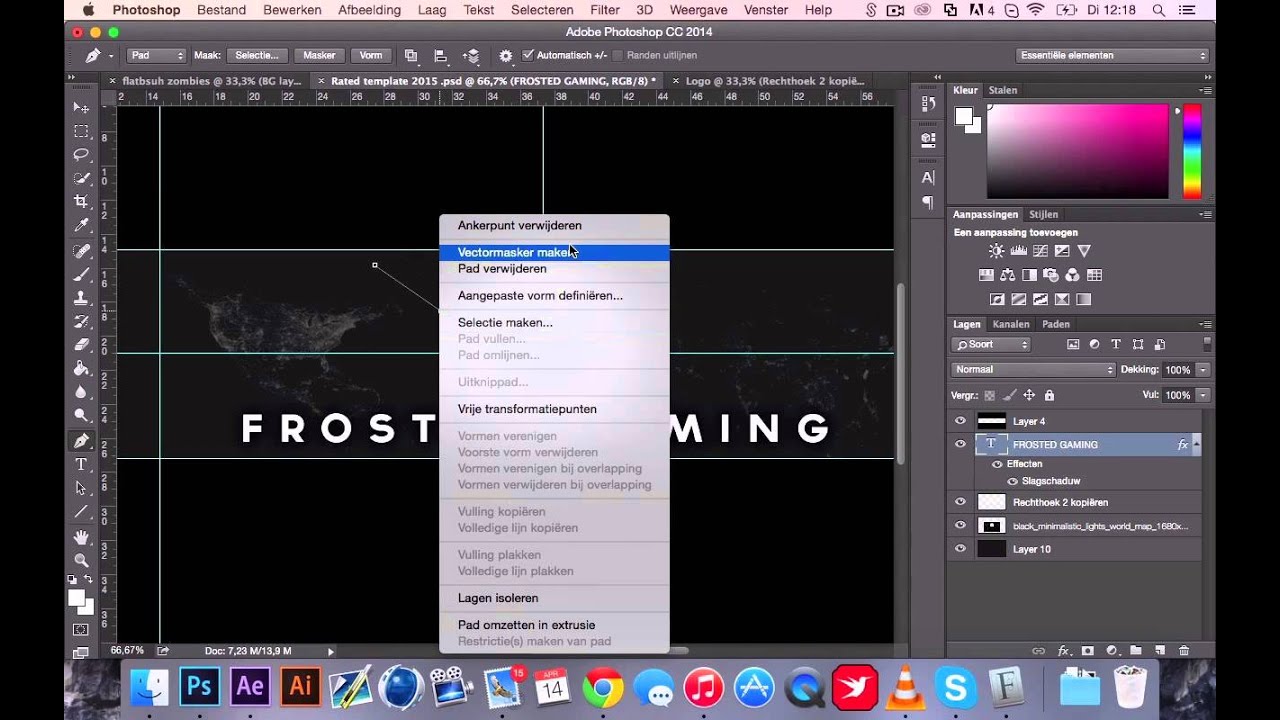Click the Masker button
The image size is (1280, 720).
click(319, 56)
